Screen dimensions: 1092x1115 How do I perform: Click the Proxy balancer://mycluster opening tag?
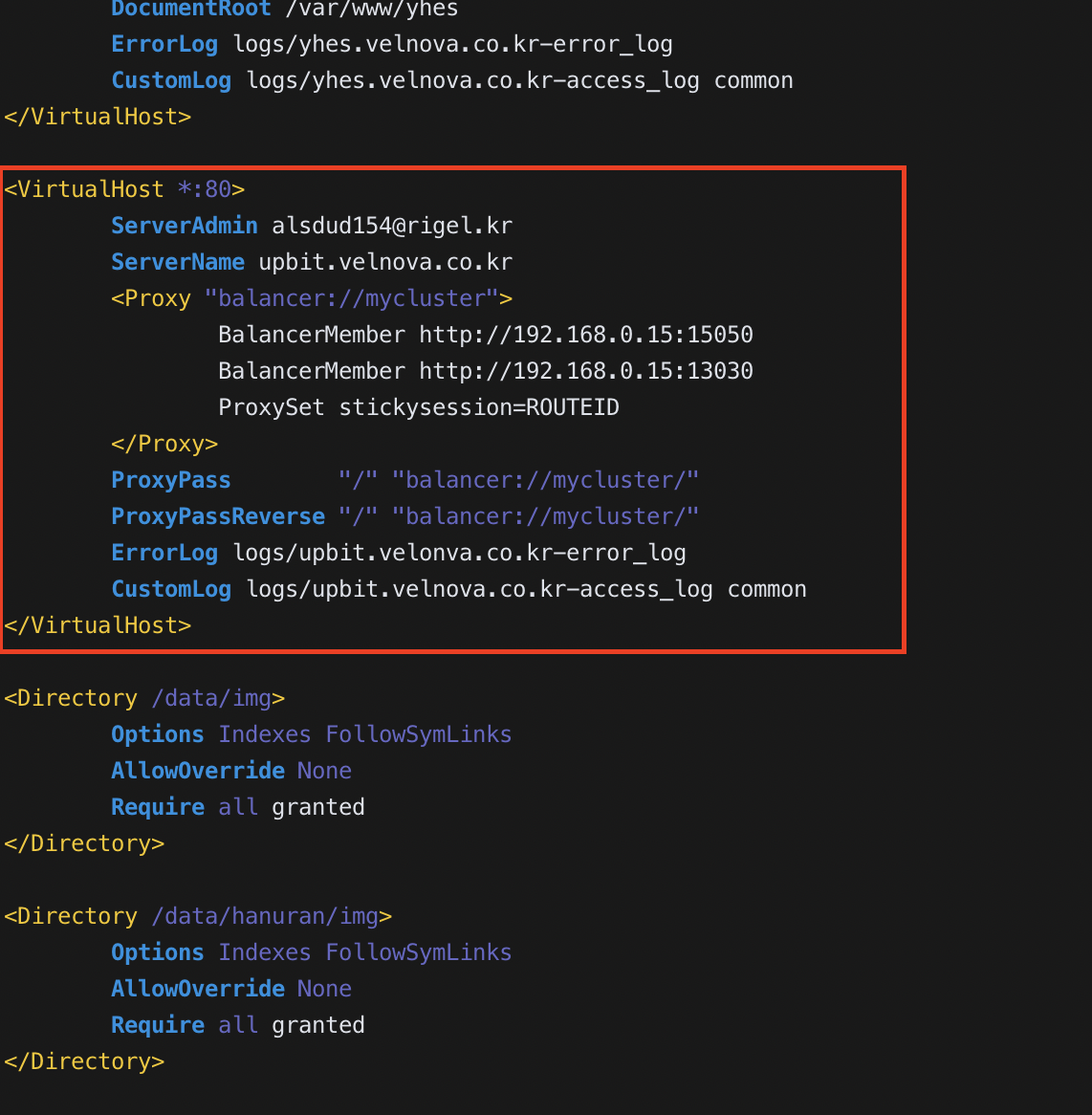point(312,298)
